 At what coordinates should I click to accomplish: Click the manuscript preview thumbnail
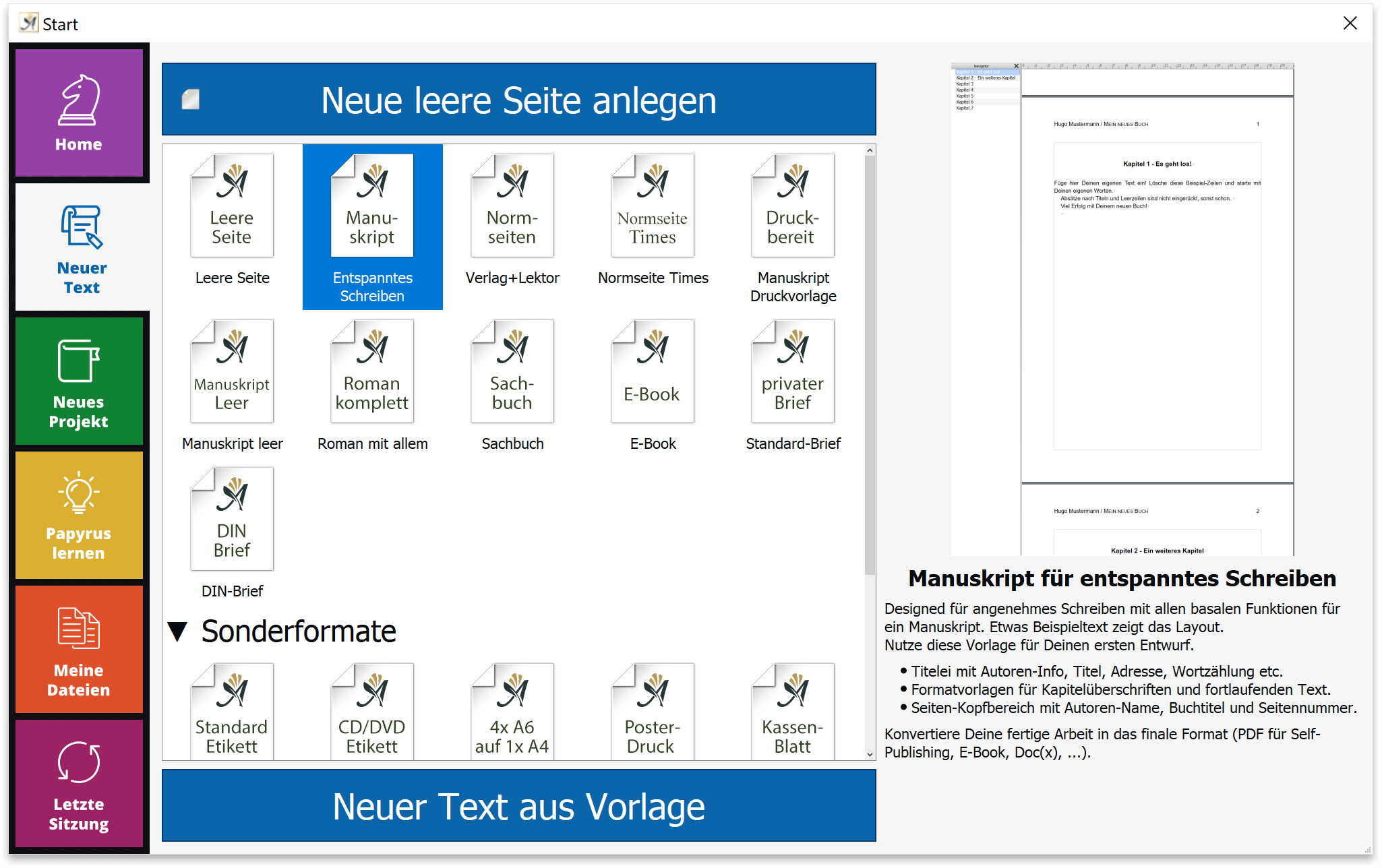click(x=1122, y=309)
